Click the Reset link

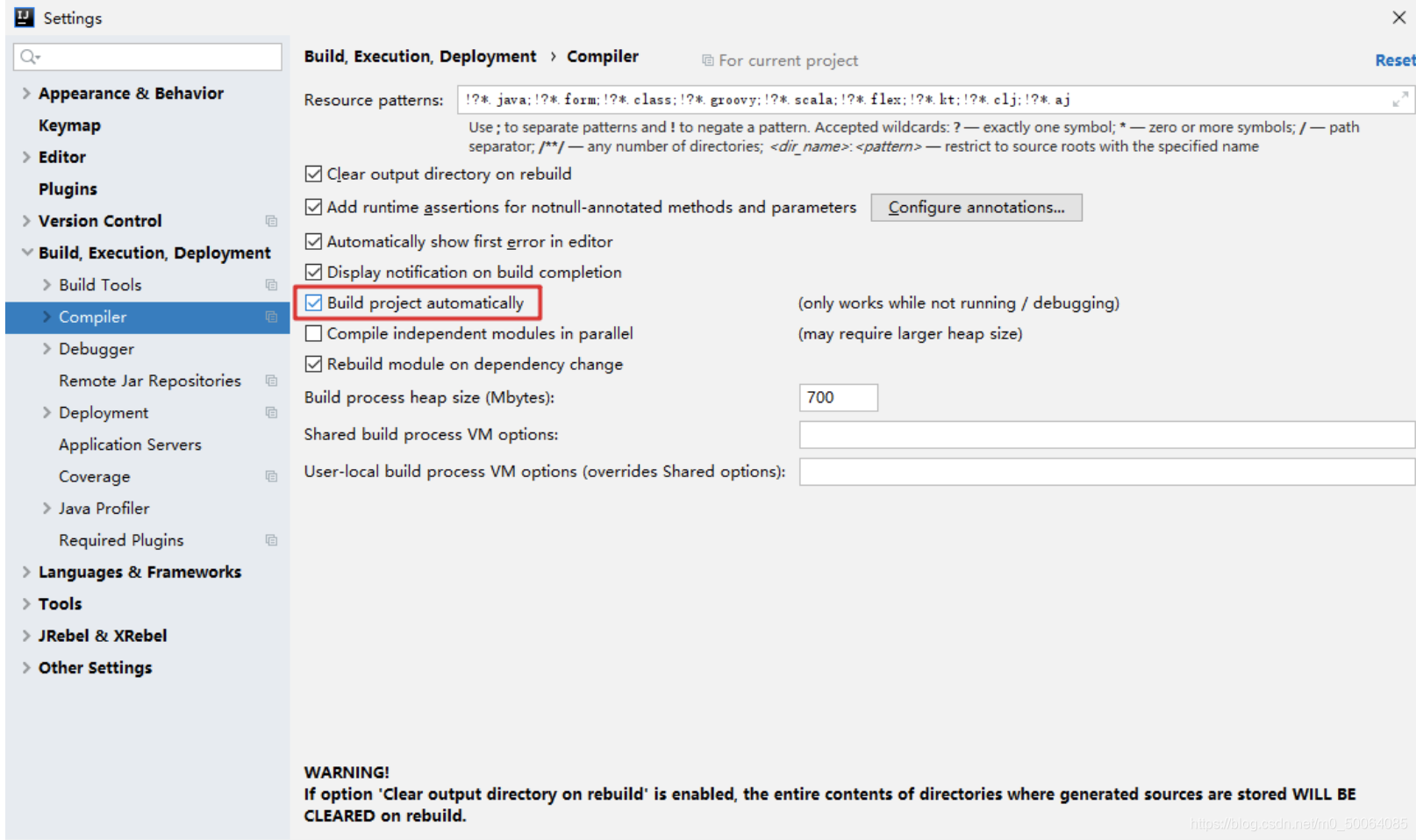click(1395, 61)
